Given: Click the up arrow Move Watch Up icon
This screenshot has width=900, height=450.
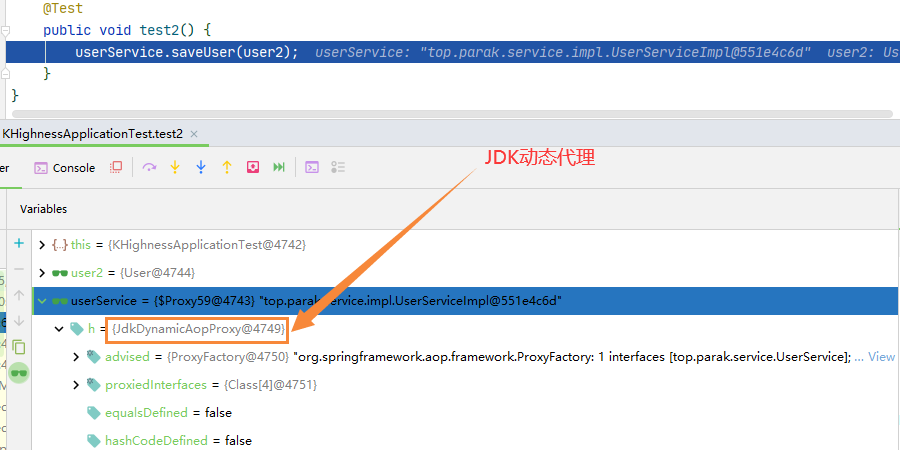Looking at the screenshot, I should point(19,295).
